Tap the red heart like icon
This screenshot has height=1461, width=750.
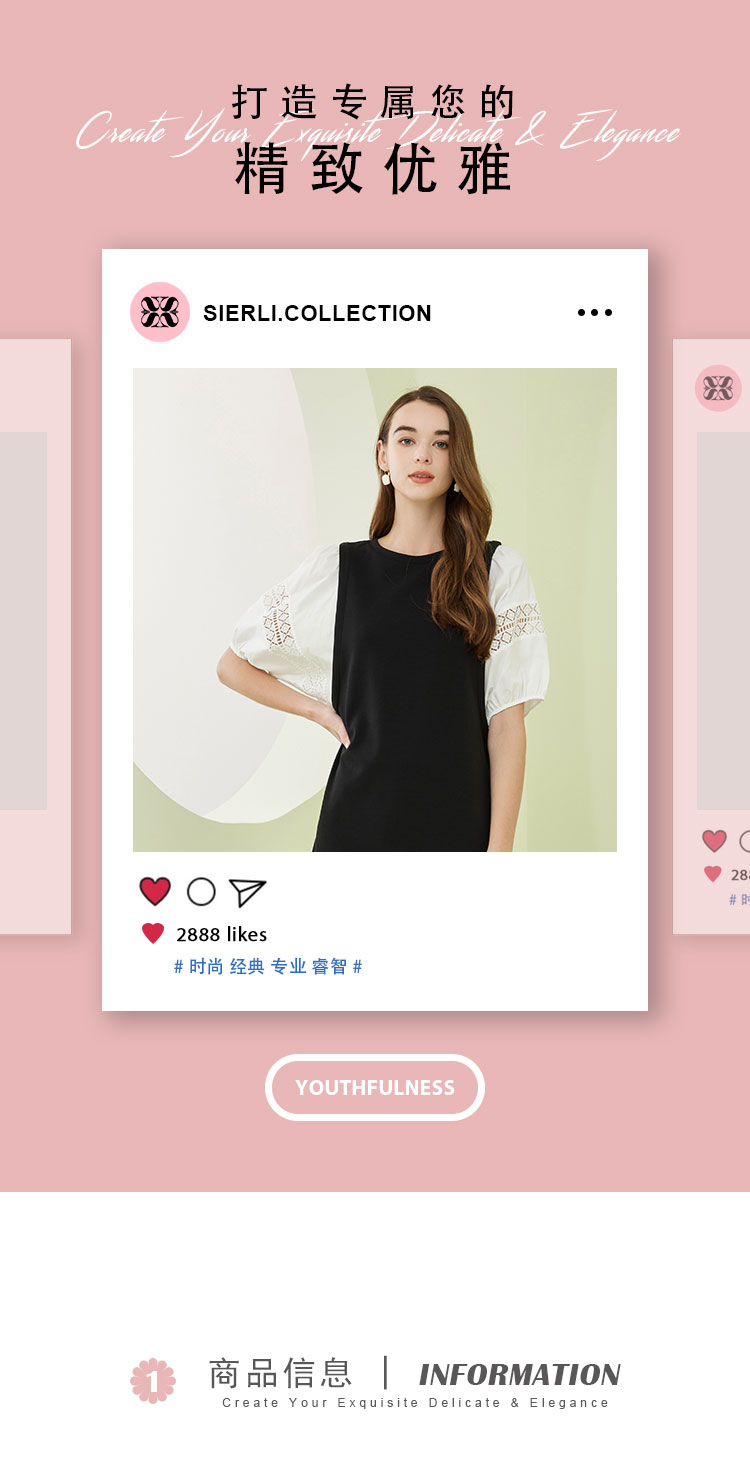[x=155, y=891]
